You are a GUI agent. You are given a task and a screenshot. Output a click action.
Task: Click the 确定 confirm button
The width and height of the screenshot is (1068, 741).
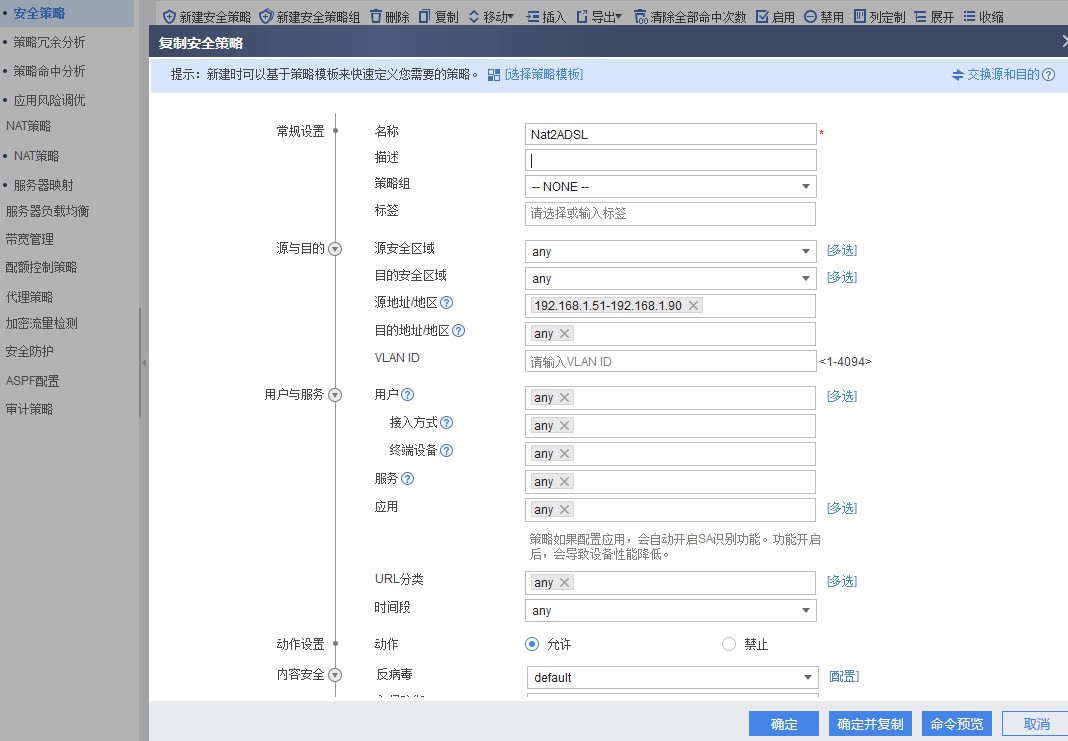[x=783, y=724]
